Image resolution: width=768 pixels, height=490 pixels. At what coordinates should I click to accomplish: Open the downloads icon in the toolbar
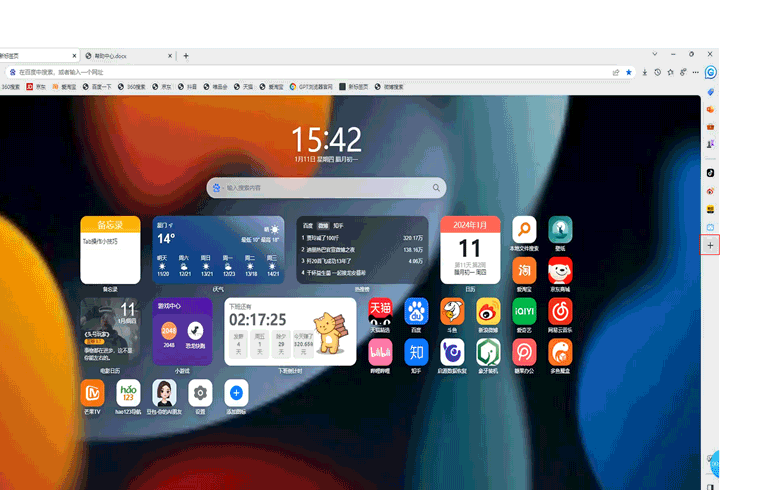[x=645, y=73]
